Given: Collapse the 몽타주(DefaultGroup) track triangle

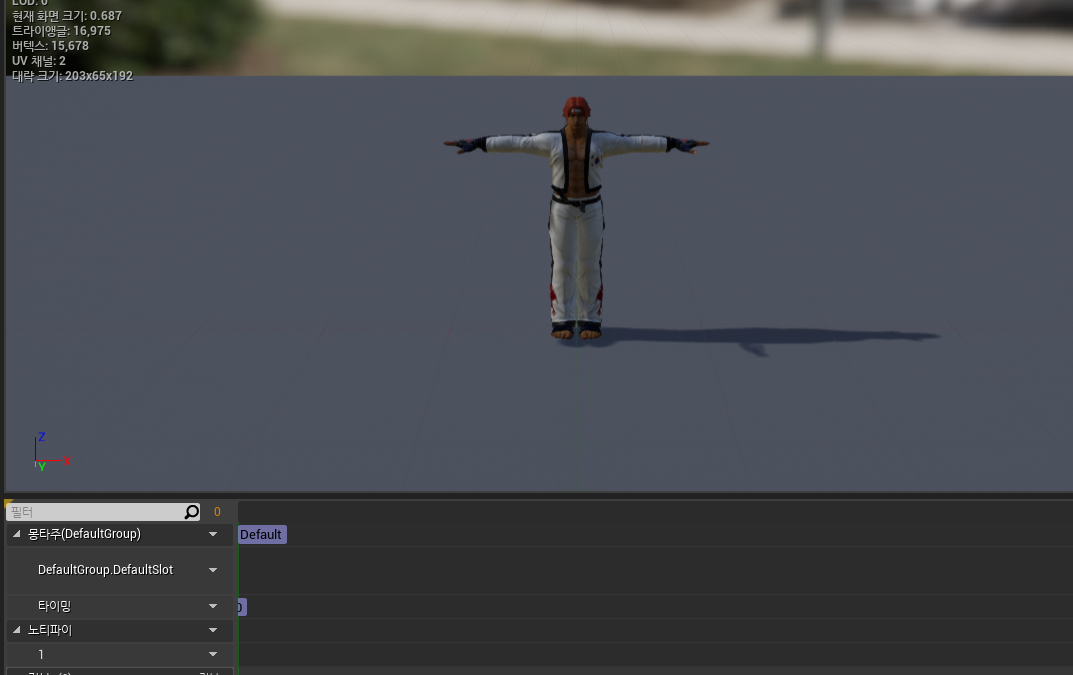Looking at the screenshot, I should [x=16, y=534].
